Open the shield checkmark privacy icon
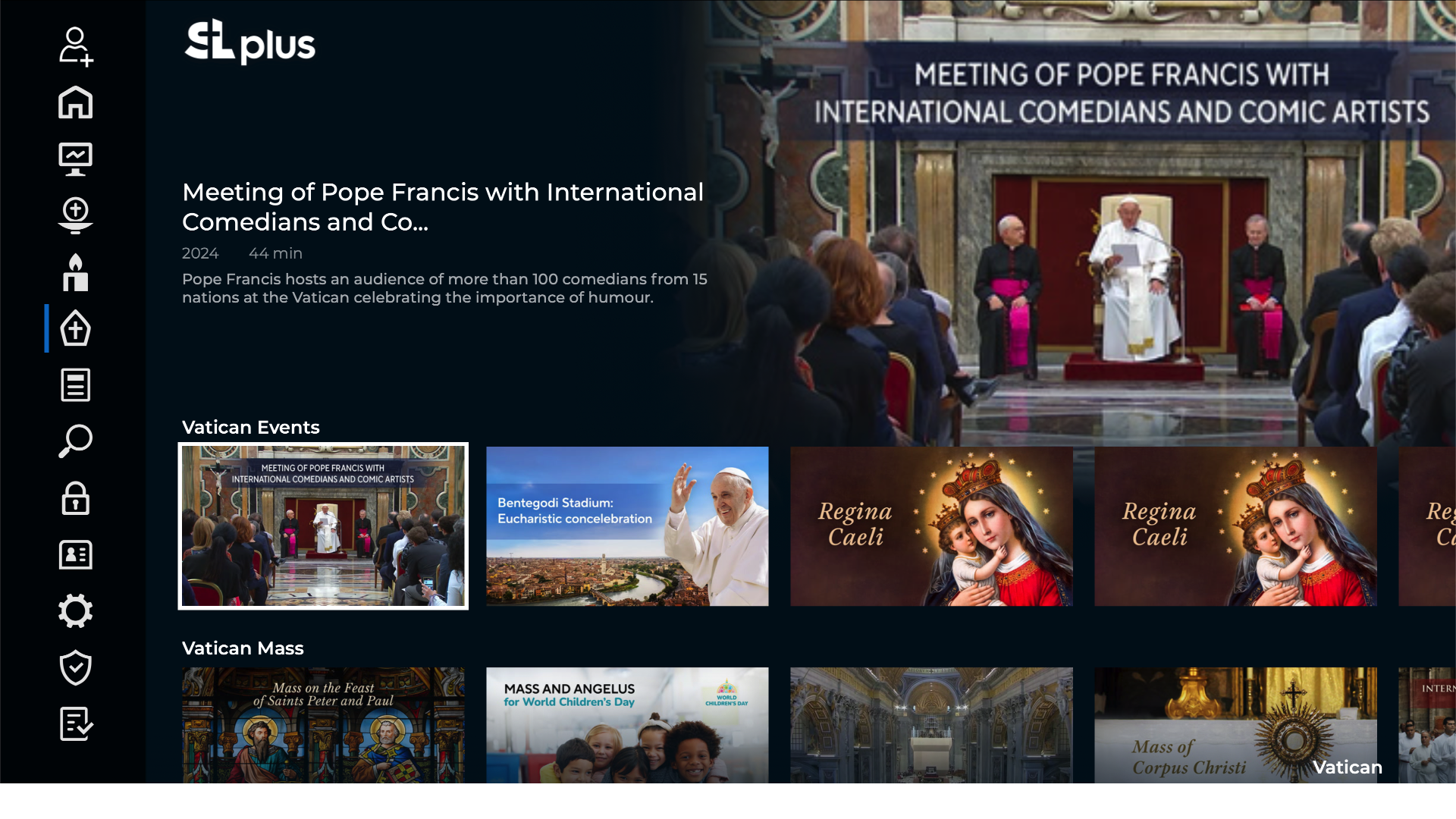1456x819 pixels. [76, 667]
